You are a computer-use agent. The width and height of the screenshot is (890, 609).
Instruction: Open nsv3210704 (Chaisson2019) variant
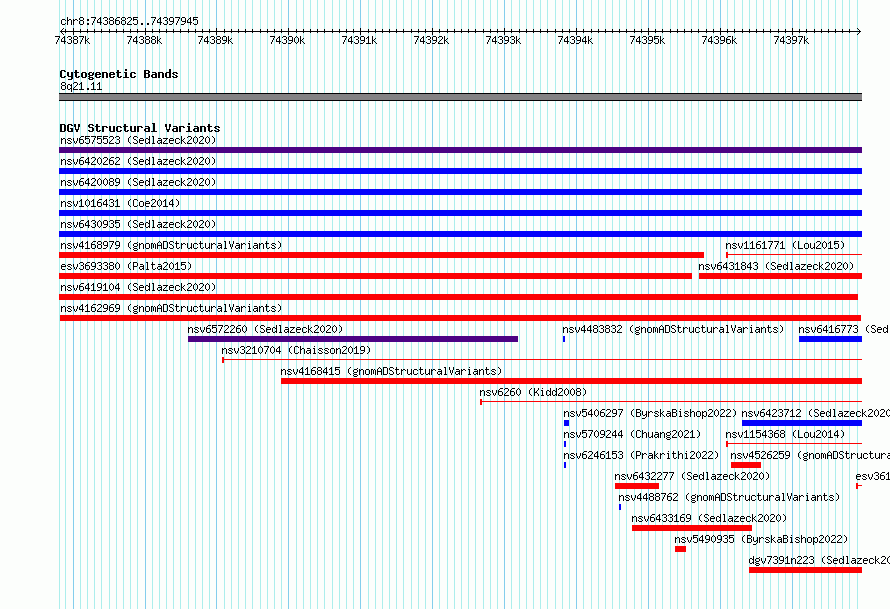click(296, 350)
